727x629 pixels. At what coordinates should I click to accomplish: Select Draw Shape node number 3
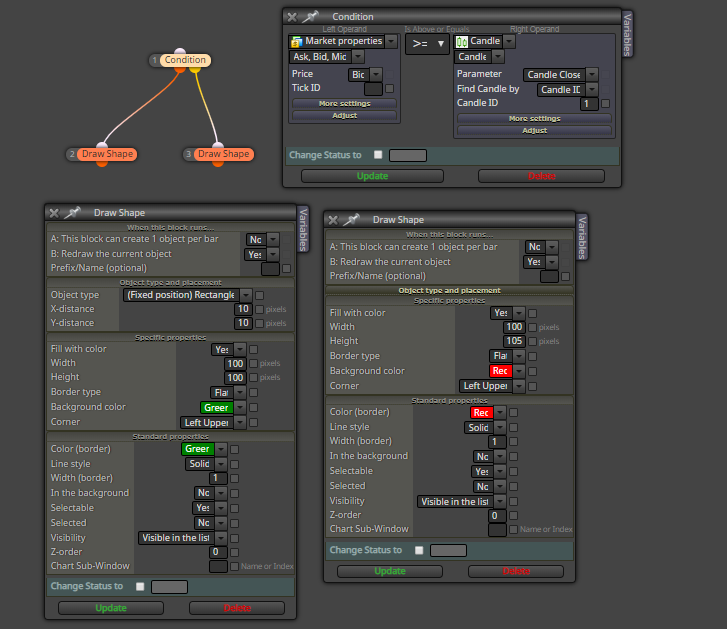(x=223, y=154)
